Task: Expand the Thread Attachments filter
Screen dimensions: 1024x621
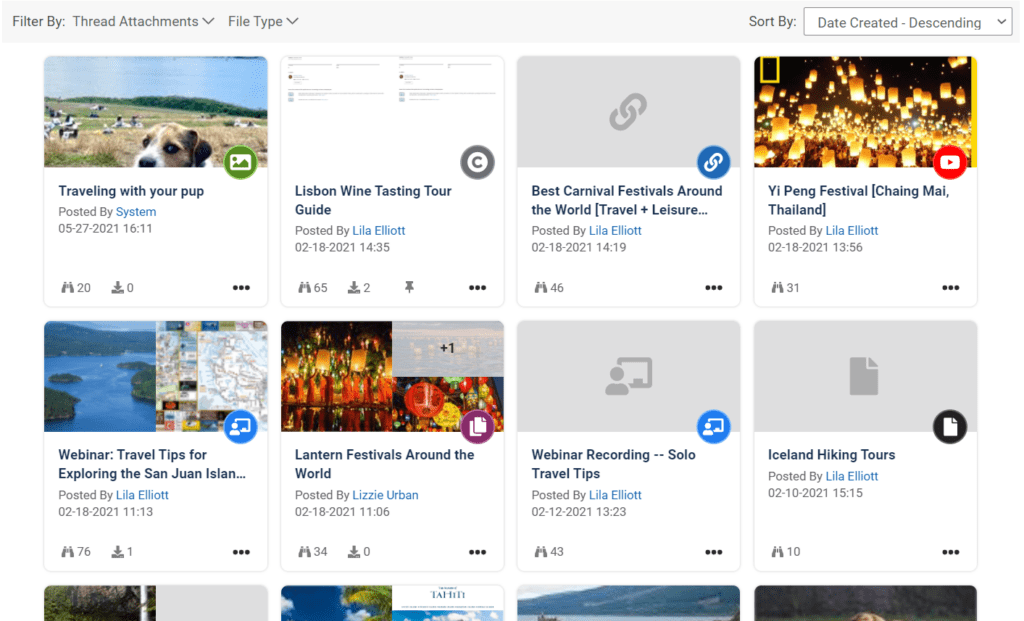Action: (x=143, y=21)
